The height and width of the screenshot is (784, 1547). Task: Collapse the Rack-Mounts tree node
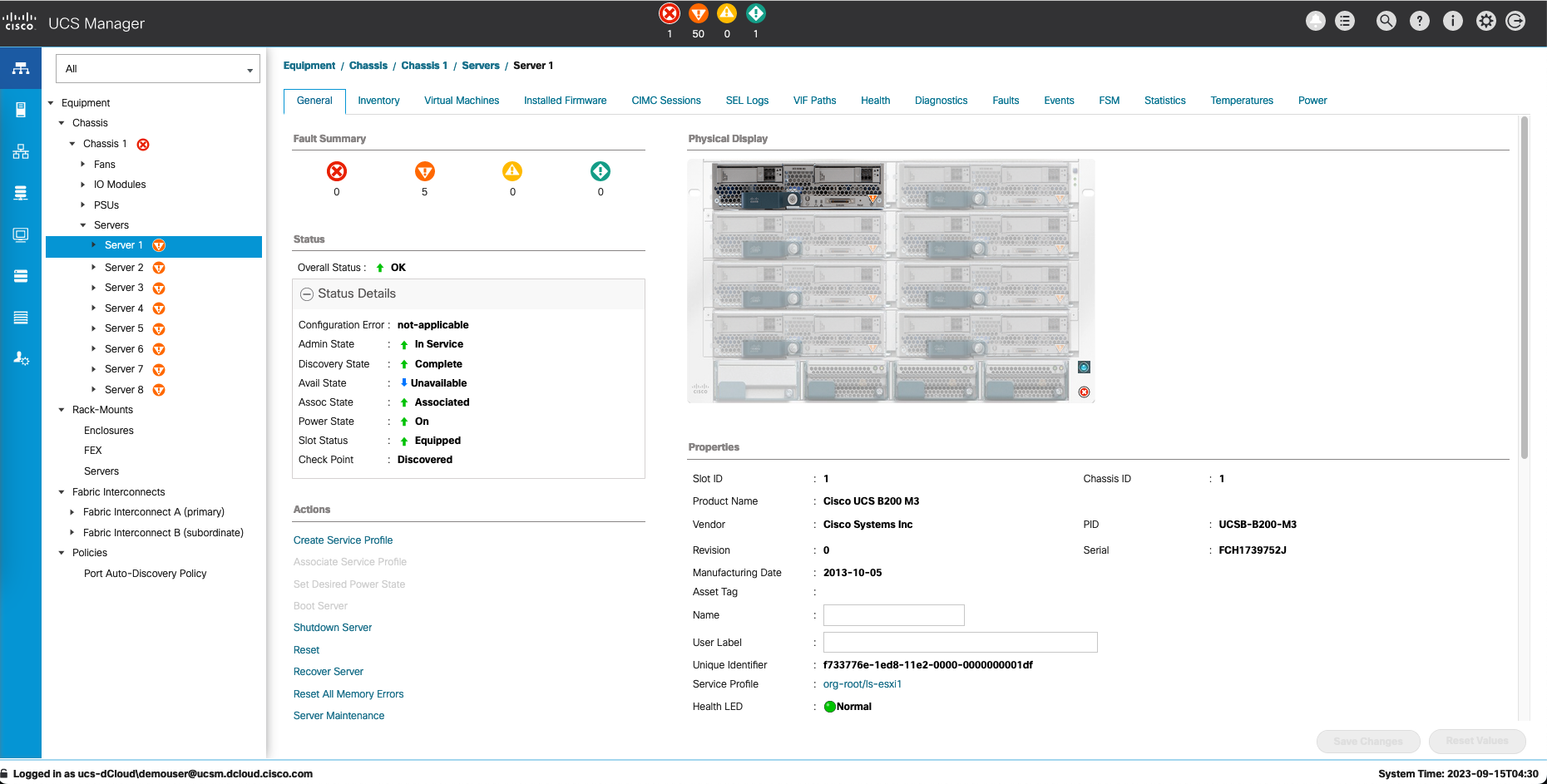(62, 410)
